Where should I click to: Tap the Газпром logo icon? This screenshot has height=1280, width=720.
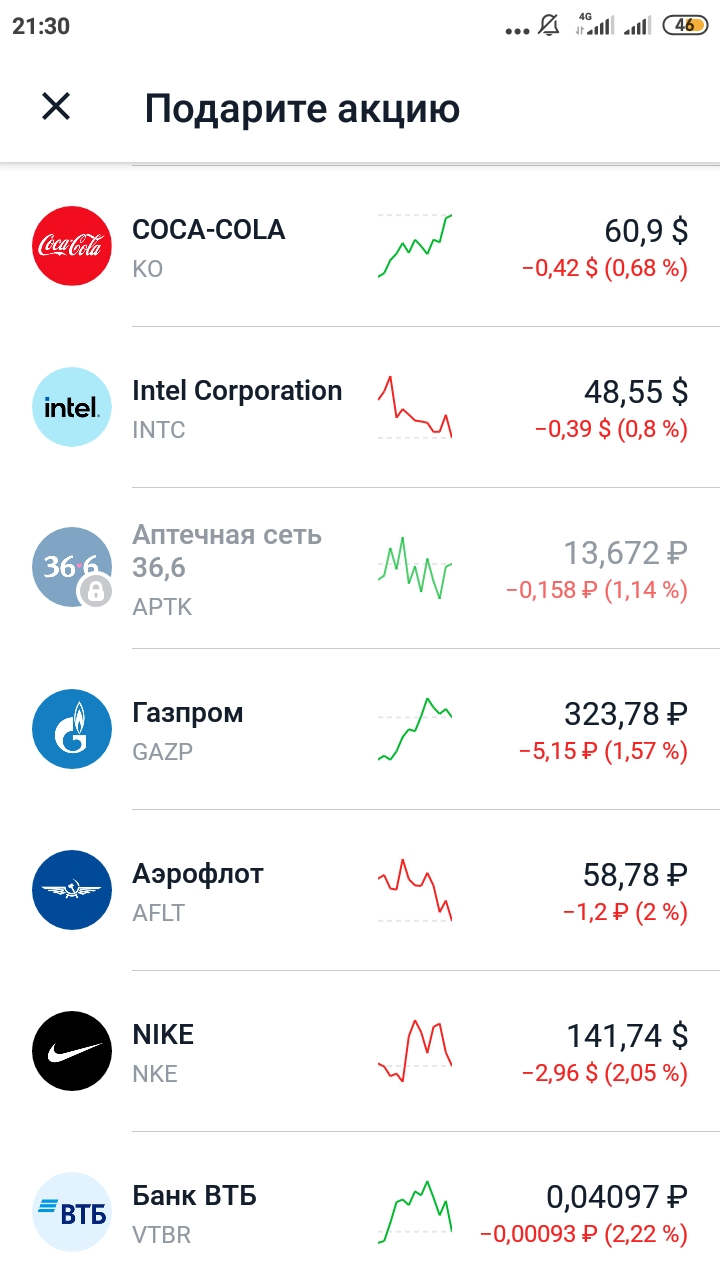[71, 729]
